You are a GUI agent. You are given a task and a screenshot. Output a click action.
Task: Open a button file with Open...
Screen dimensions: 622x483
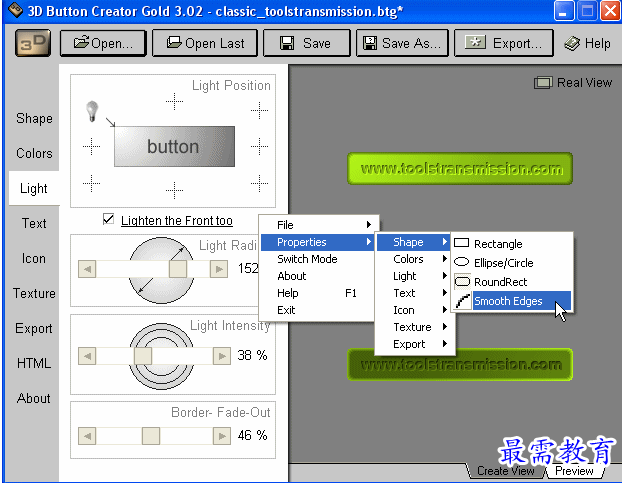[103, 43]
